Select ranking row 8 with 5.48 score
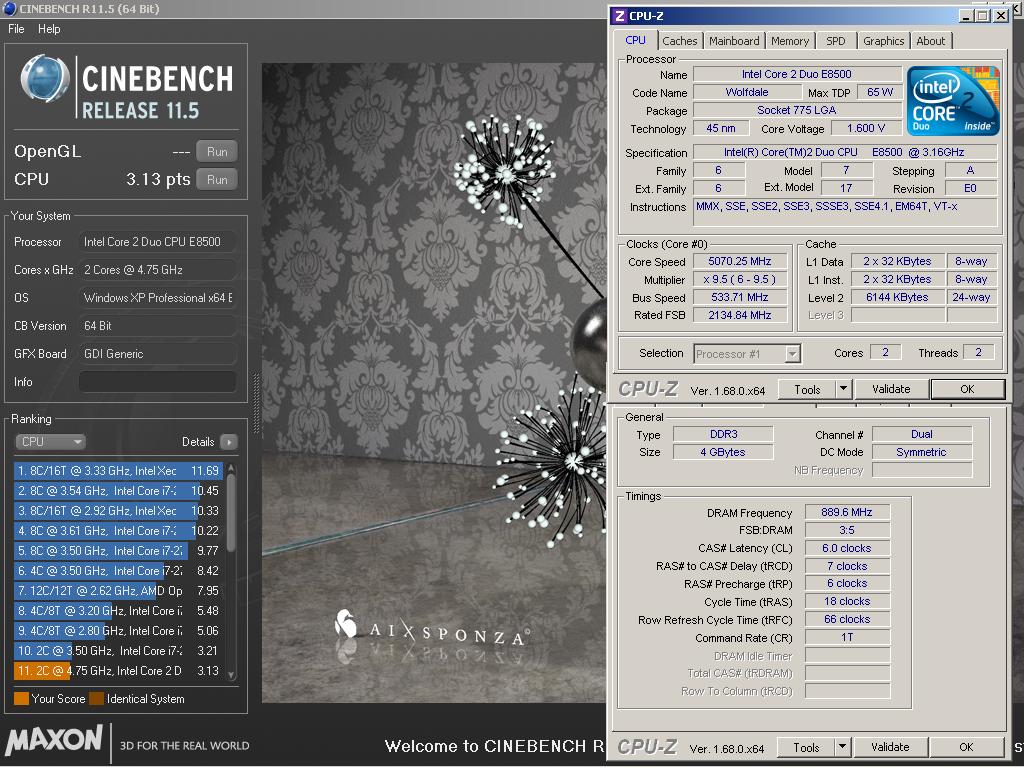This screenshot has width=1024, height=768. 118,611
